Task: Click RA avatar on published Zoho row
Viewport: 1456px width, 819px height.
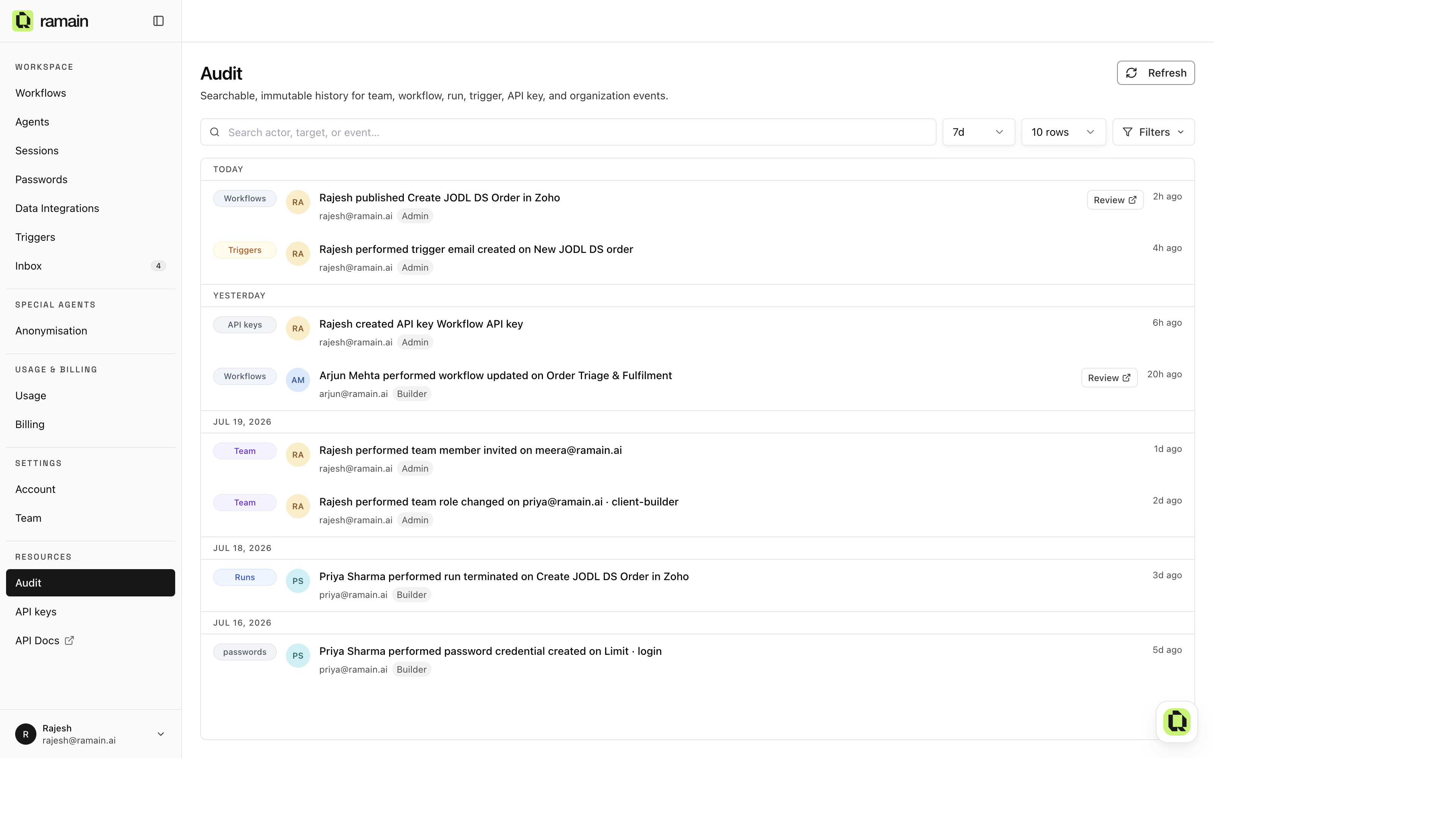Action: [x=298, y=202]
